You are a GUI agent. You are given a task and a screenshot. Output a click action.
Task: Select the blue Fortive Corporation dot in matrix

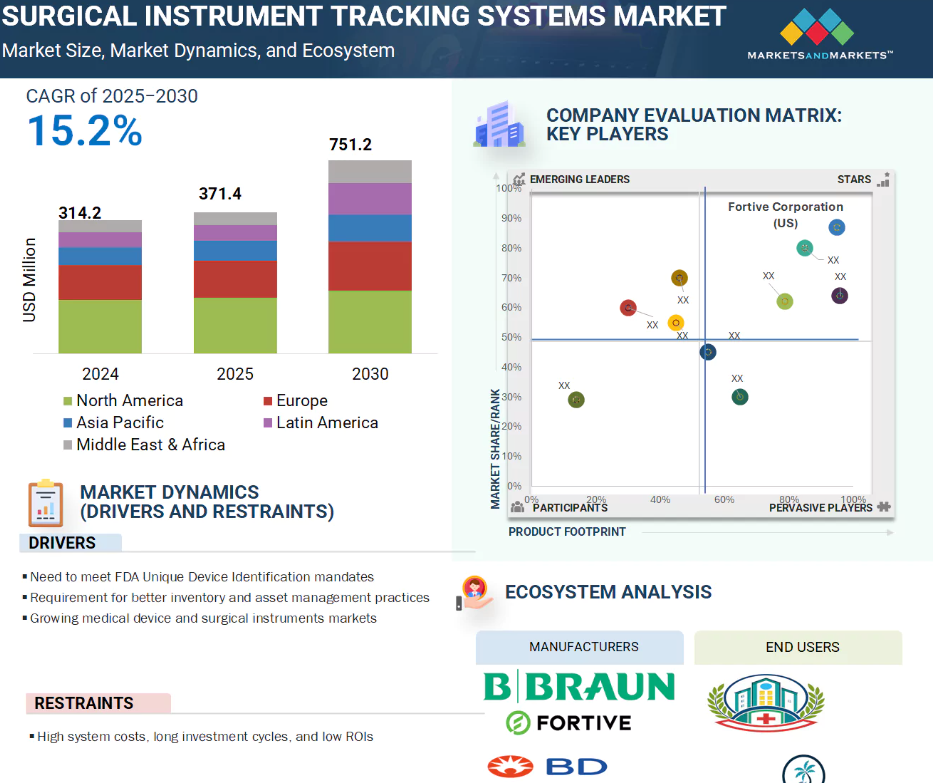coord(837,227)
